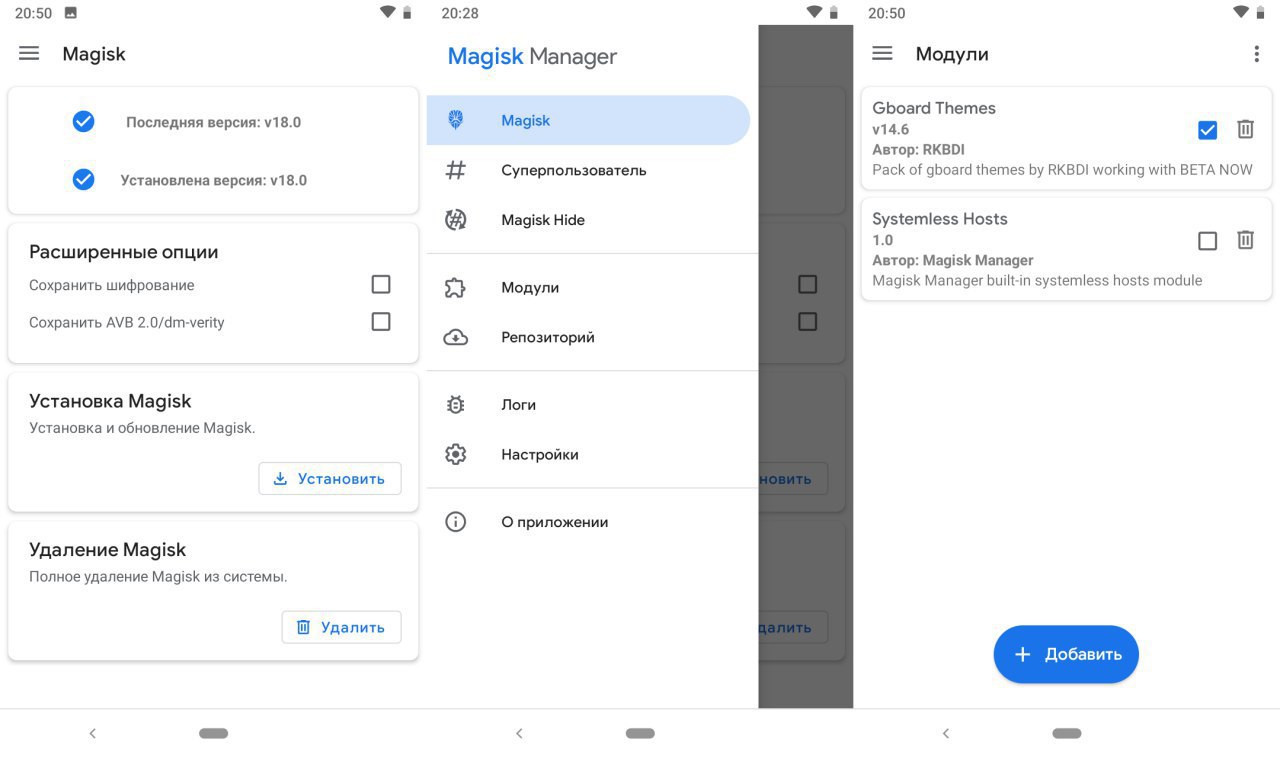Select Magisk item in navigation drawer
Image resolution: width=1280 pixels, height=758 pixels.
coord(588,120)
